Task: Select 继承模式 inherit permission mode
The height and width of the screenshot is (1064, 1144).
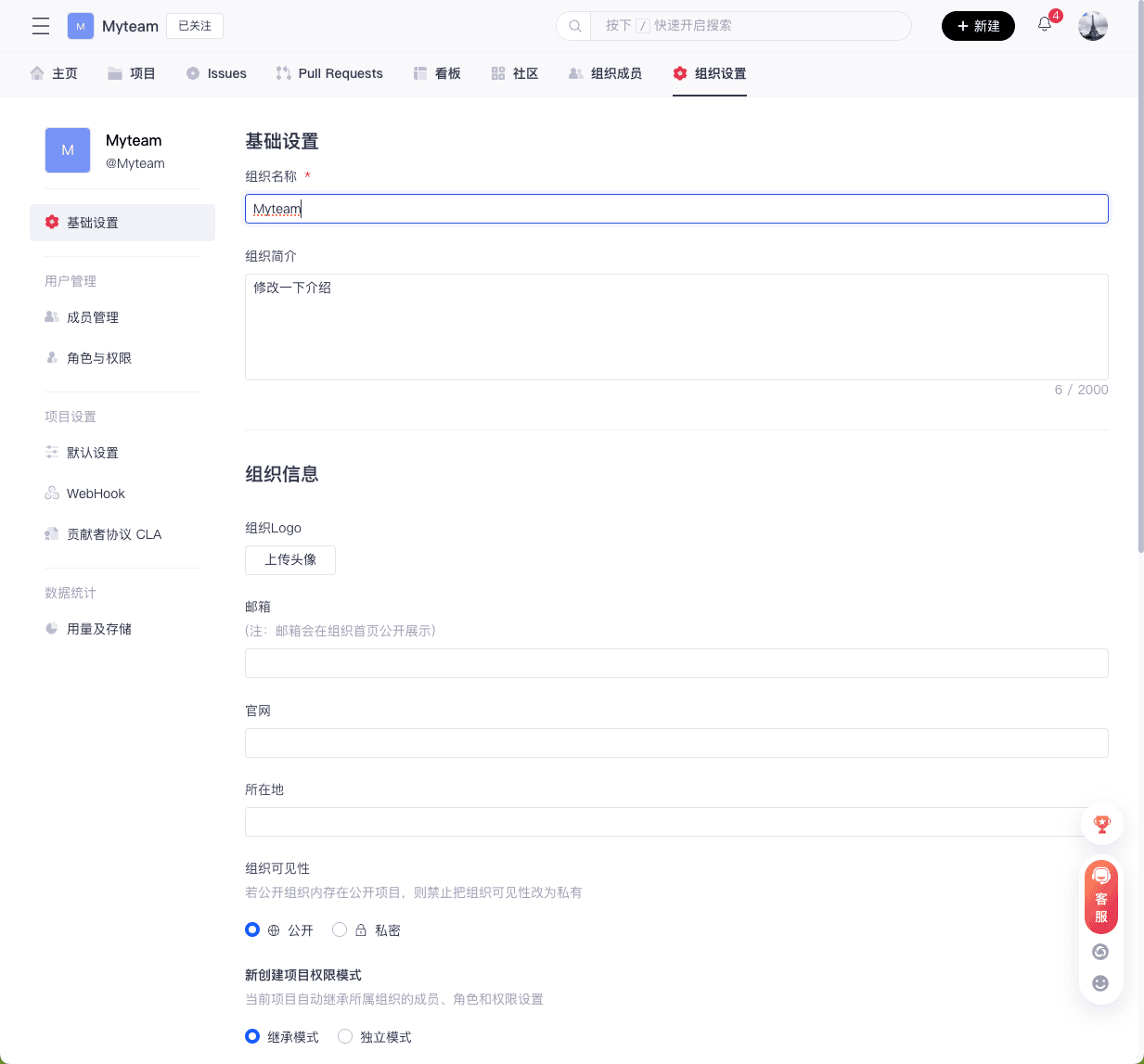Action: (x=252, y=1036)
